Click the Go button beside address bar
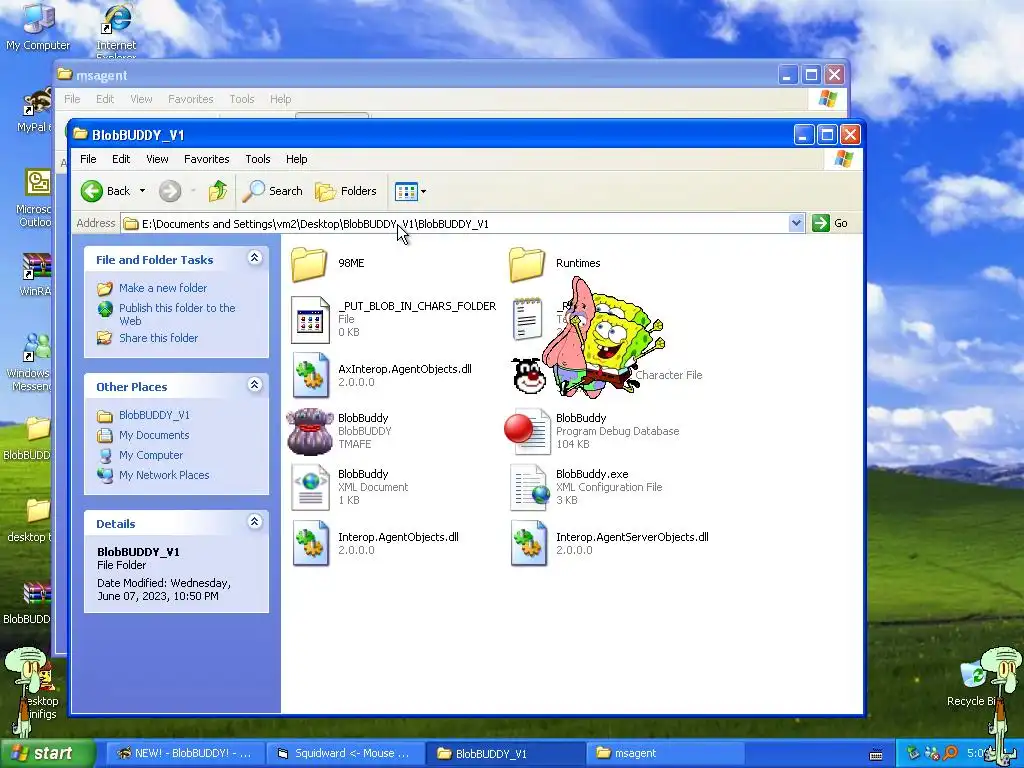 830,223
